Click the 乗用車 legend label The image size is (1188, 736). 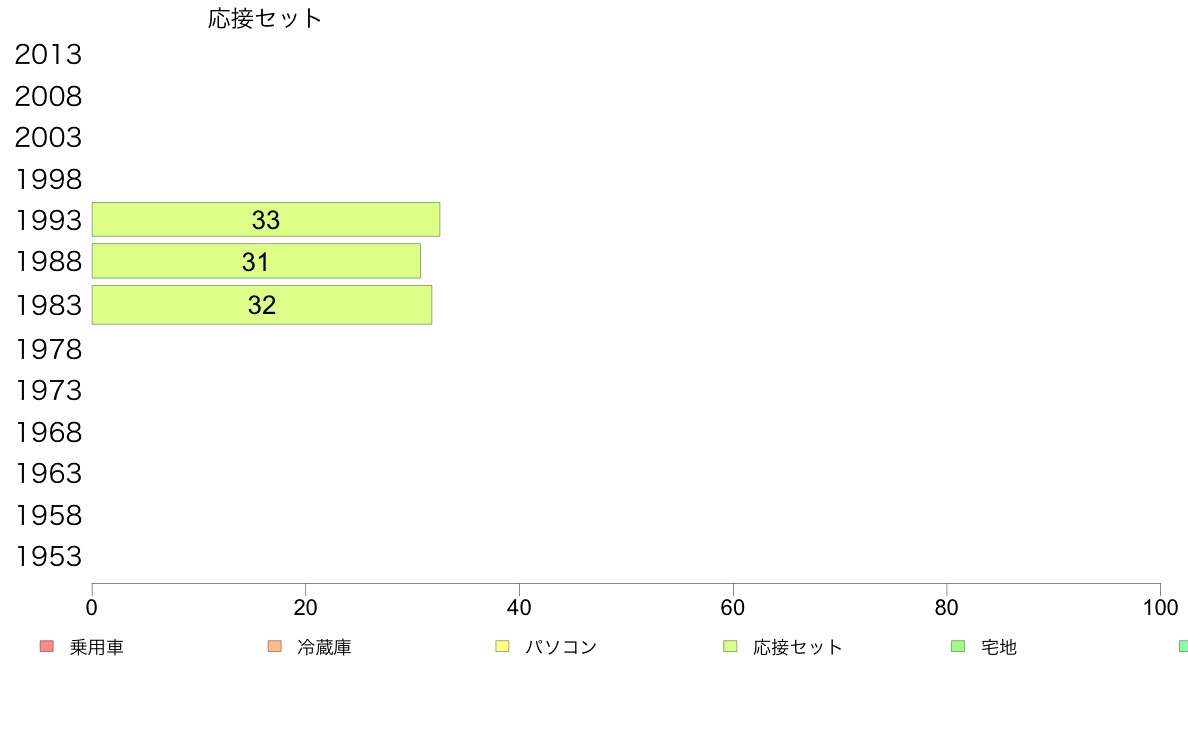coord(96,647)
